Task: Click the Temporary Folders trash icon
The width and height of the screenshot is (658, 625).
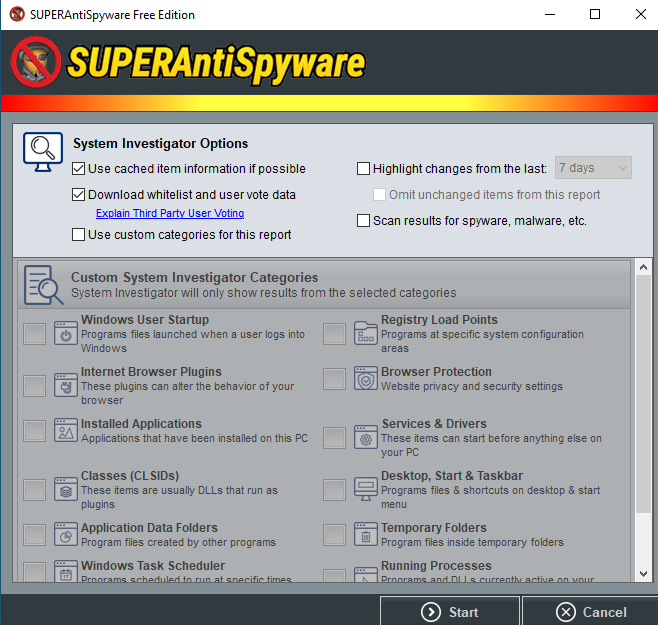Action: click(366, 534)
